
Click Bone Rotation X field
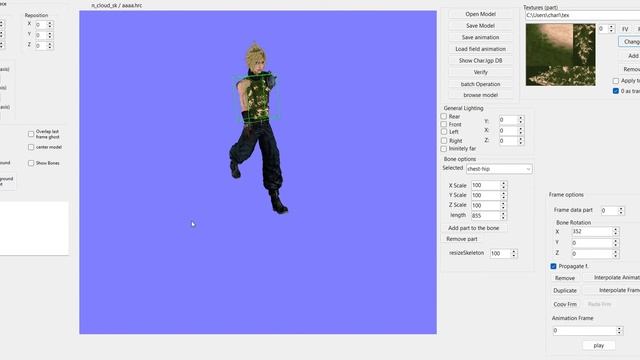pos(591,231)
